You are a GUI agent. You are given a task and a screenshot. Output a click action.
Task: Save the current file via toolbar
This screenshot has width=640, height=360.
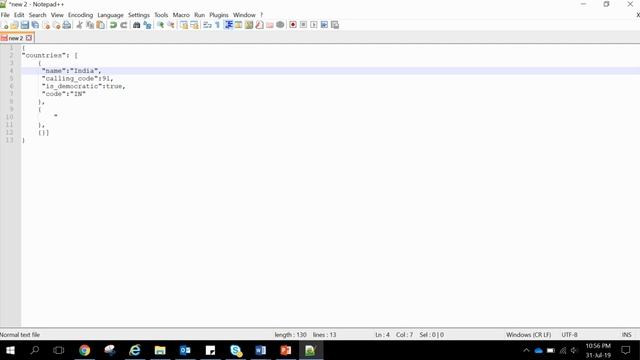pos(25,25)
